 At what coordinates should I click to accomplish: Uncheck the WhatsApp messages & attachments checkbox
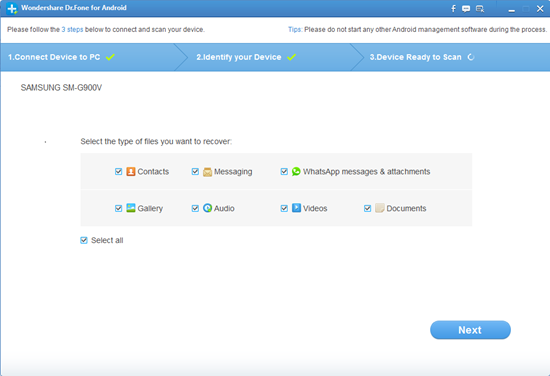284,172
